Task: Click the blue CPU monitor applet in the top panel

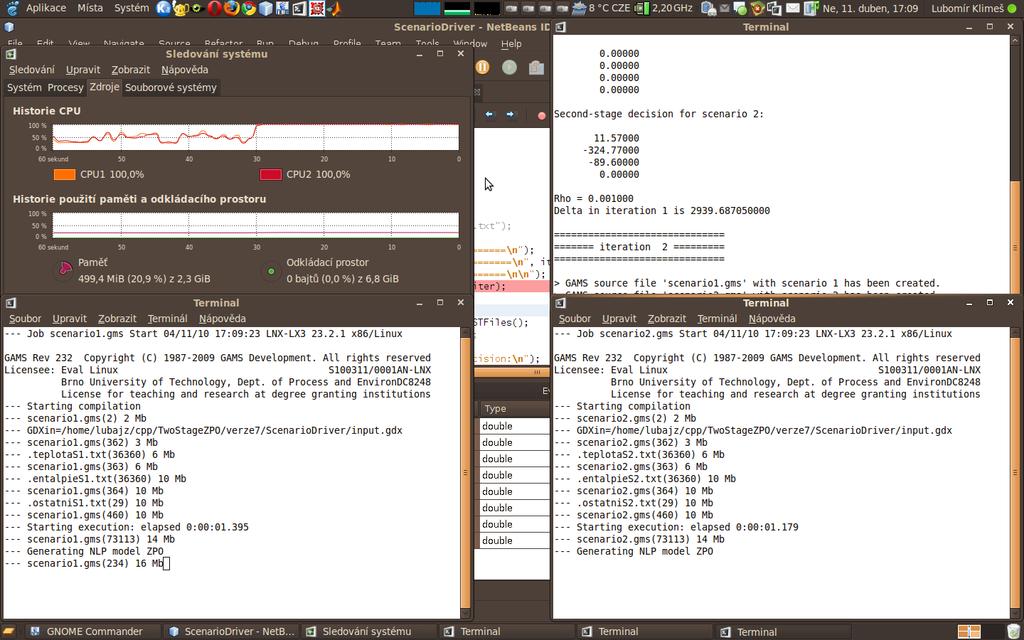Action: 428,8
